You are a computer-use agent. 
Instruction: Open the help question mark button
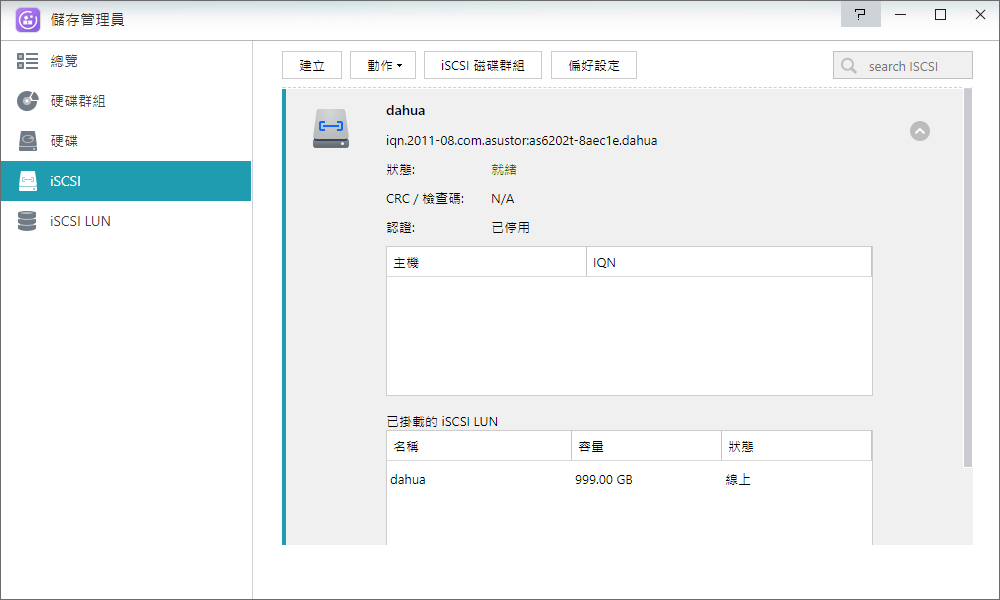point(859,15)
